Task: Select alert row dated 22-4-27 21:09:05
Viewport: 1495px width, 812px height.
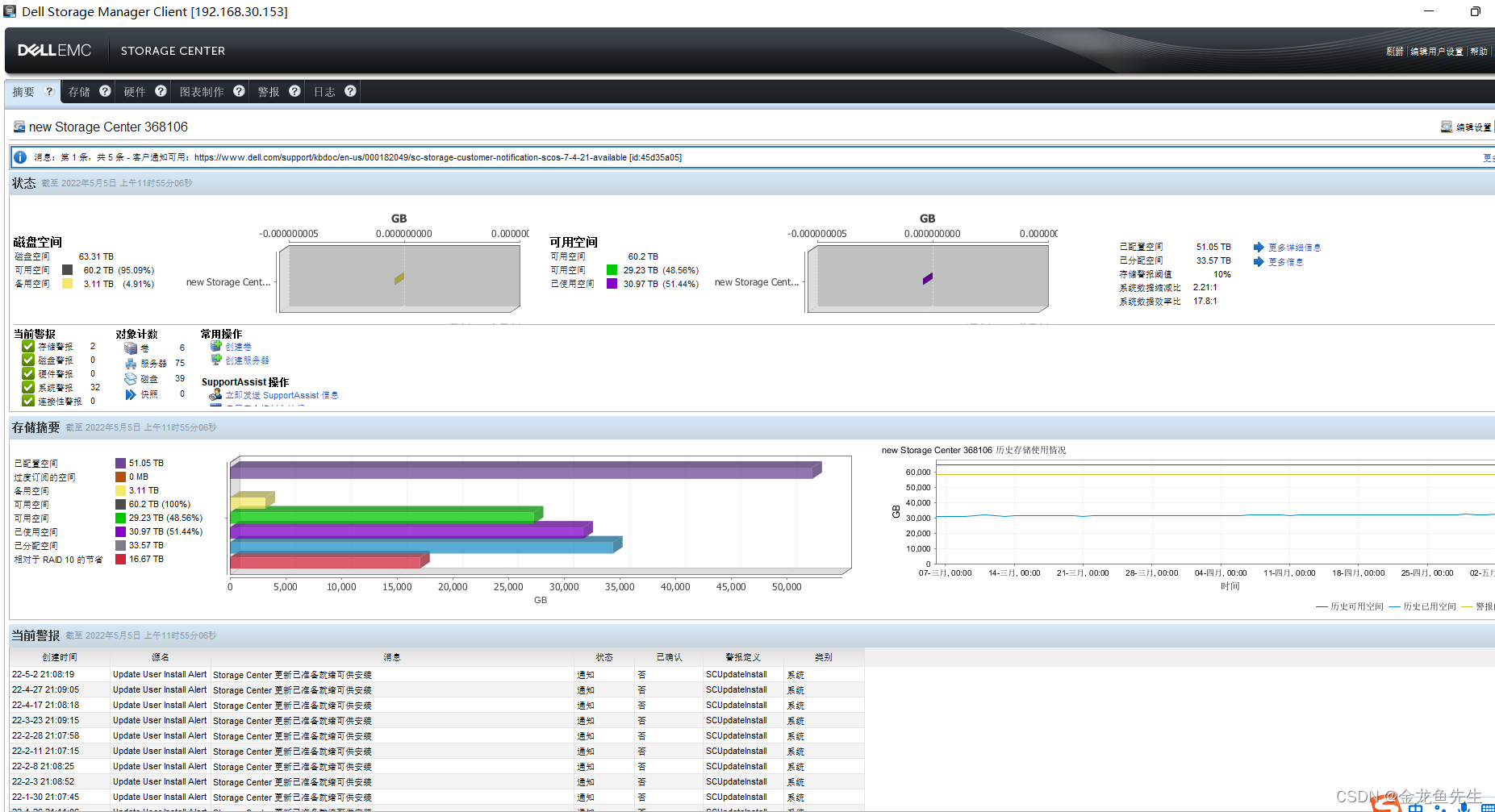Action: [x=436, y=690]
